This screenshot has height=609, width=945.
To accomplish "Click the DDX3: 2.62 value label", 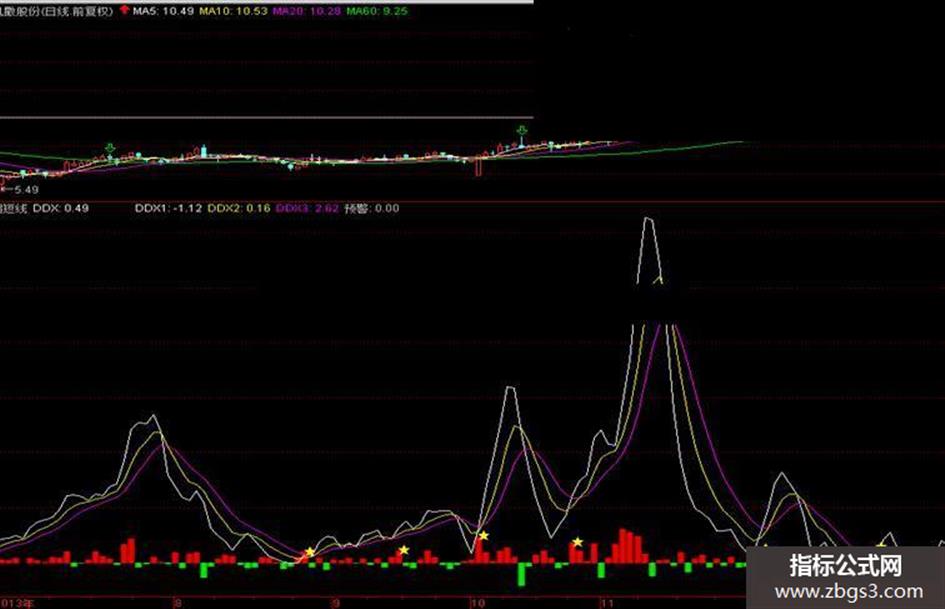I will [x=307, y=208].
